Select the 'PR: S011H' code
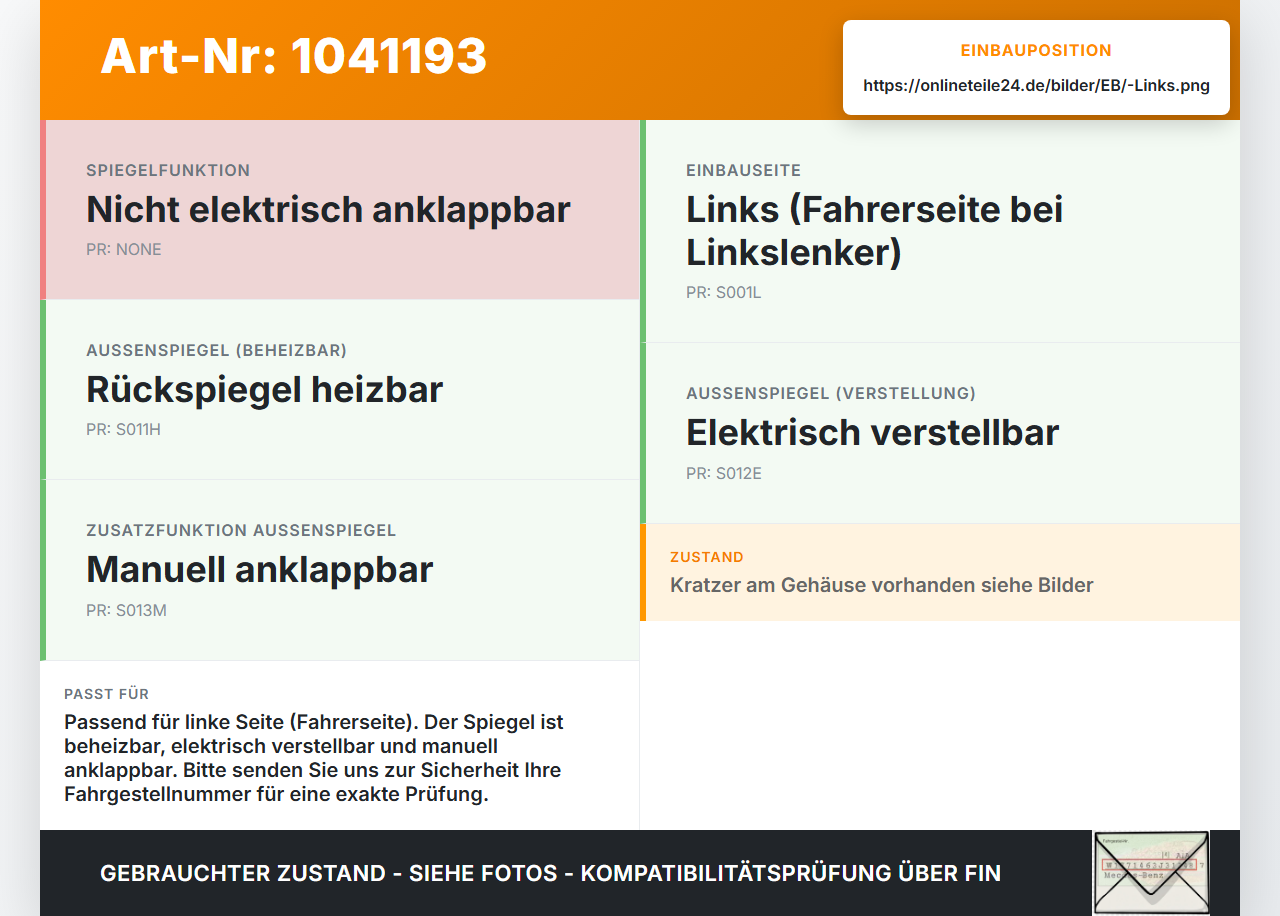This screenshot has height=916, width=1280. coord(123,430)
